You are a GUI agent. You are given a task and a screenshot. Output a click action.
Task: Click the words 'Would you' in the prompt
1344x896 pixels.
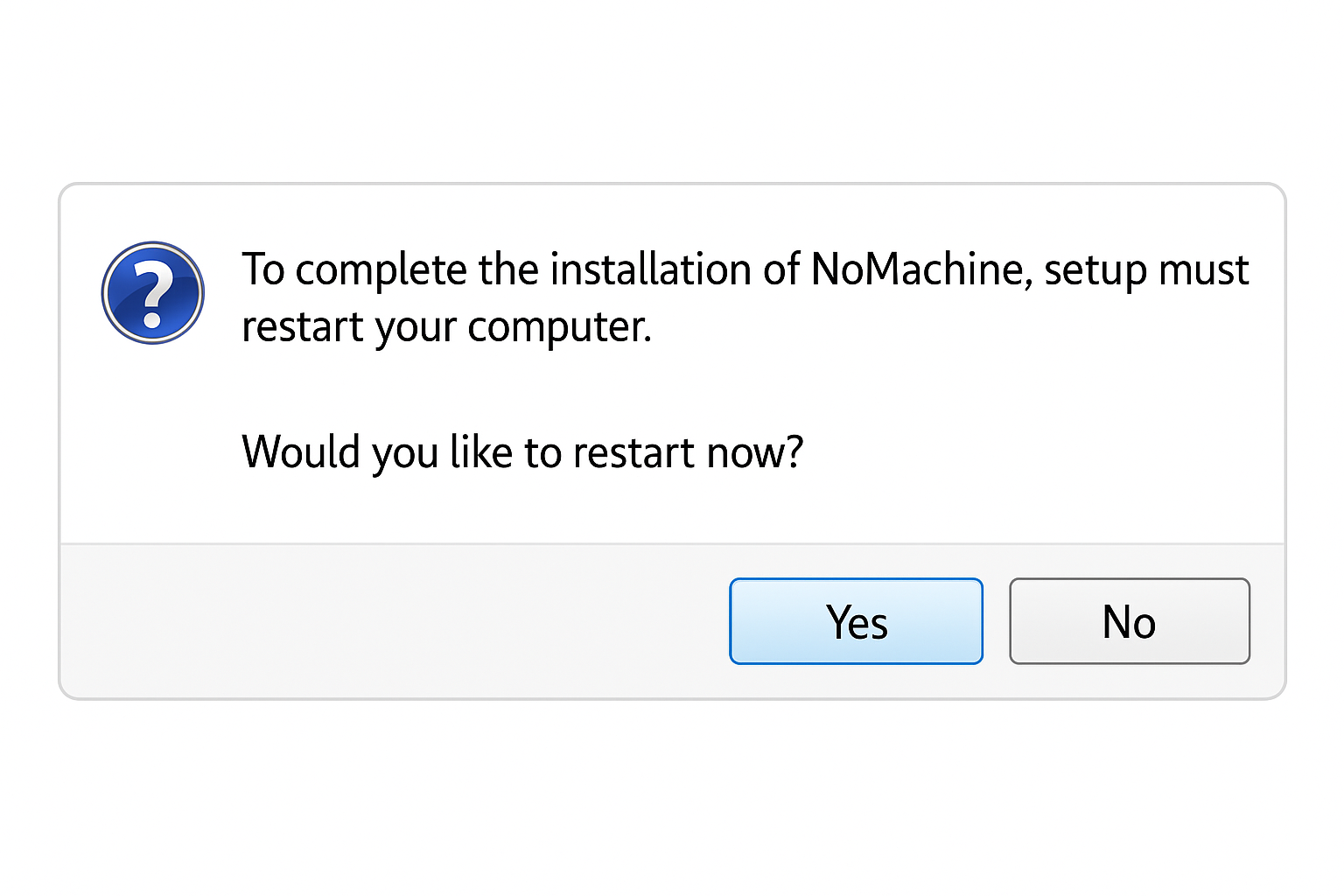[339, 452]
